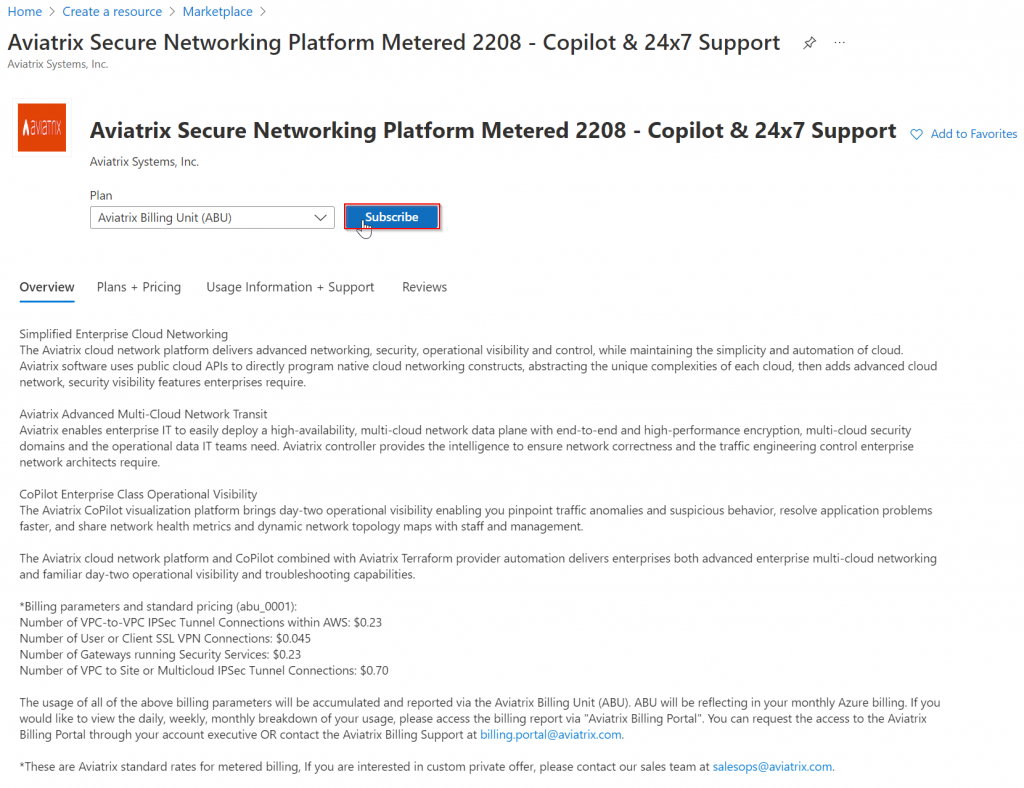Click Add to Favorites link
Image resolution: width=1024 pixels, height=788 pixels.
tap(973, 134)
